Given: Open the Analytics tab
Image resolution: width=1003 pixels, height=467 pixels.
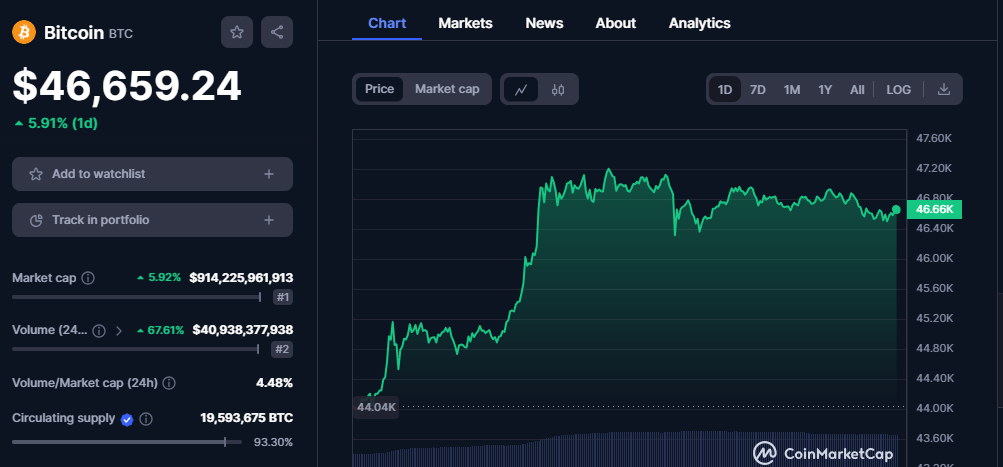Looking at the screenshot, I should coord(700,23).
